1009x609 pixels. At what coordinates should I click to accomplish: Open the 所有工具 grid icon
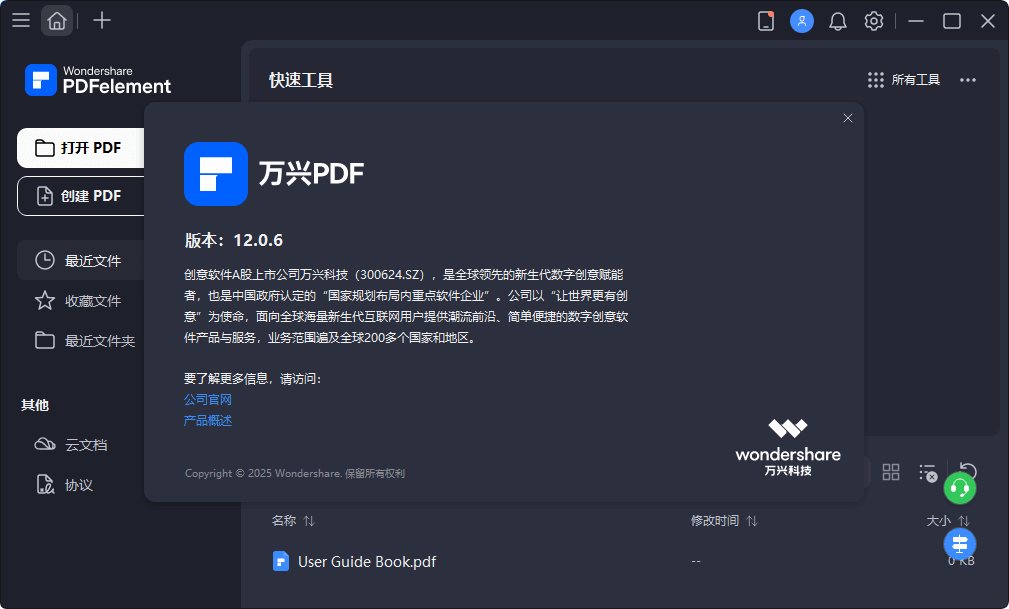(x=875, y=80)
